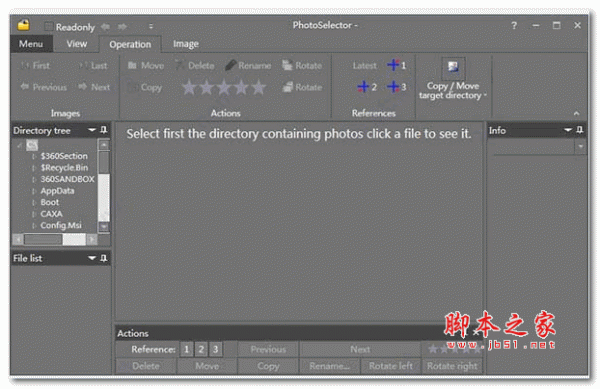Click Copy button in bottom Actions panel
Viewport: 600px width, 389px height.
point(268,366)
